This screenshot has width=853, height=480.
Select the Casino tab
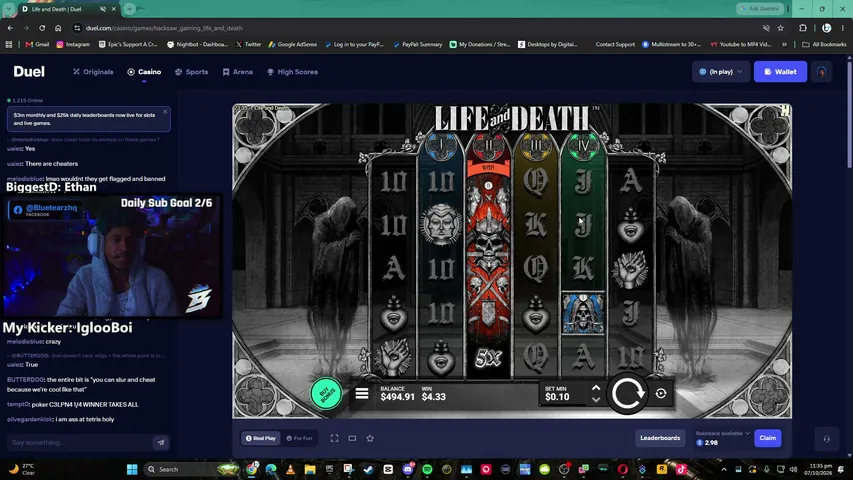click(144, 72)
